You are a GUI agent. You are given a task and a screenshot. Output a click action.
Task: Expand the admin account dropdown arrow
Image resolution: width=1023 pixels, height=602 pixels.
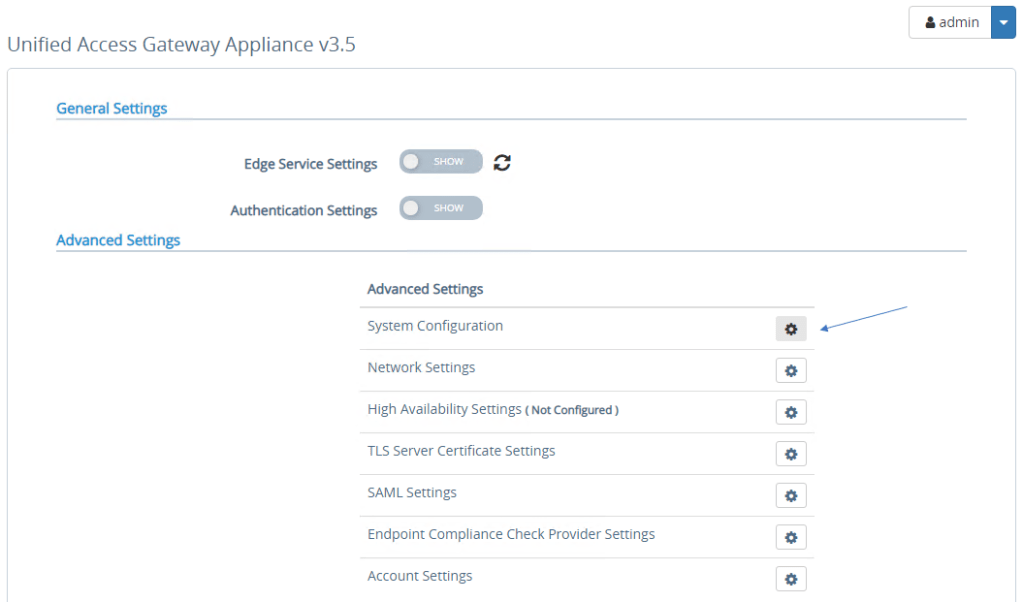1003,21
